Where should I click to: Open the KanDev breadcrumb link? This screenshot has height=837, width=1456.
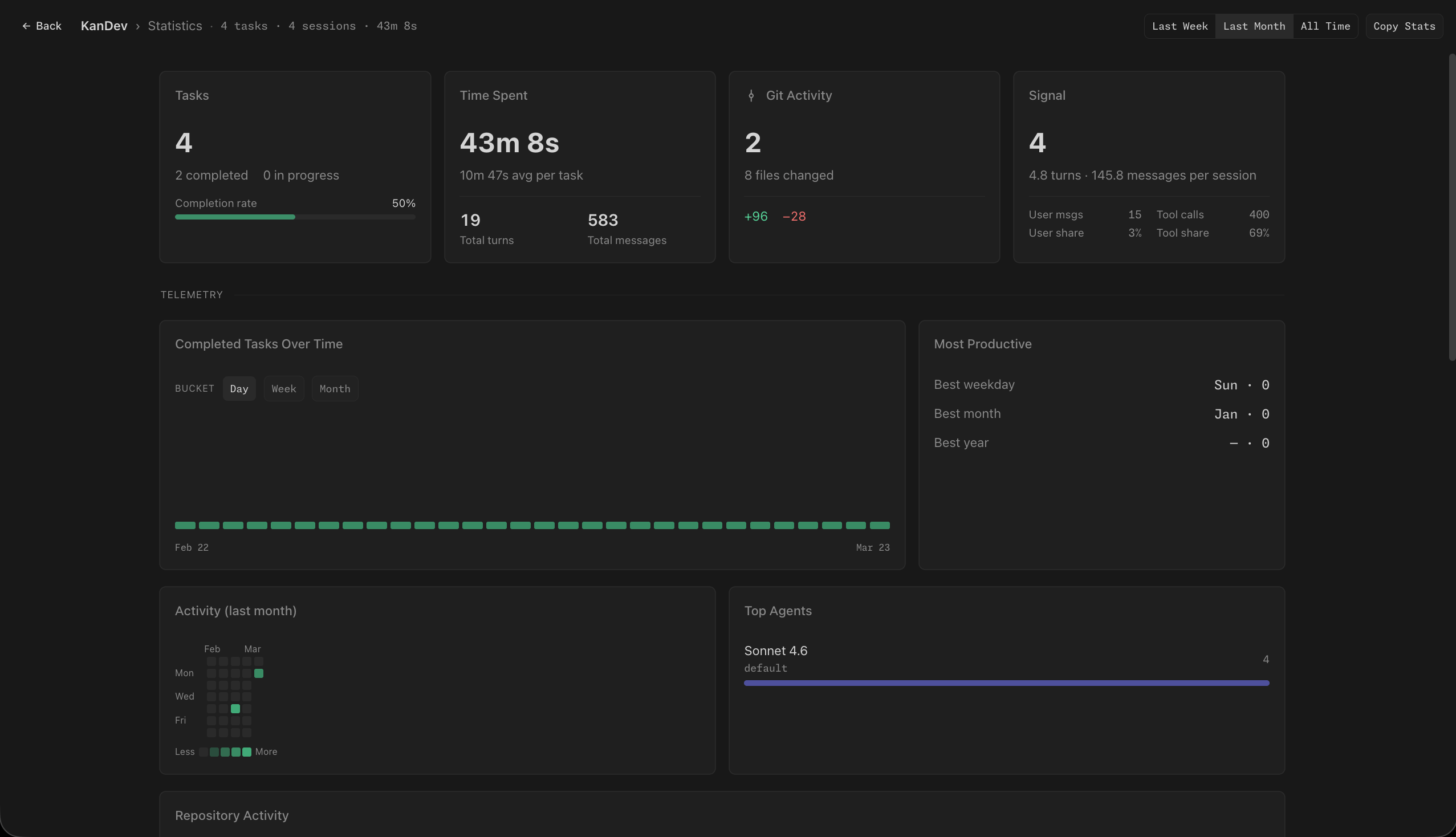click(x=104, y=26)
